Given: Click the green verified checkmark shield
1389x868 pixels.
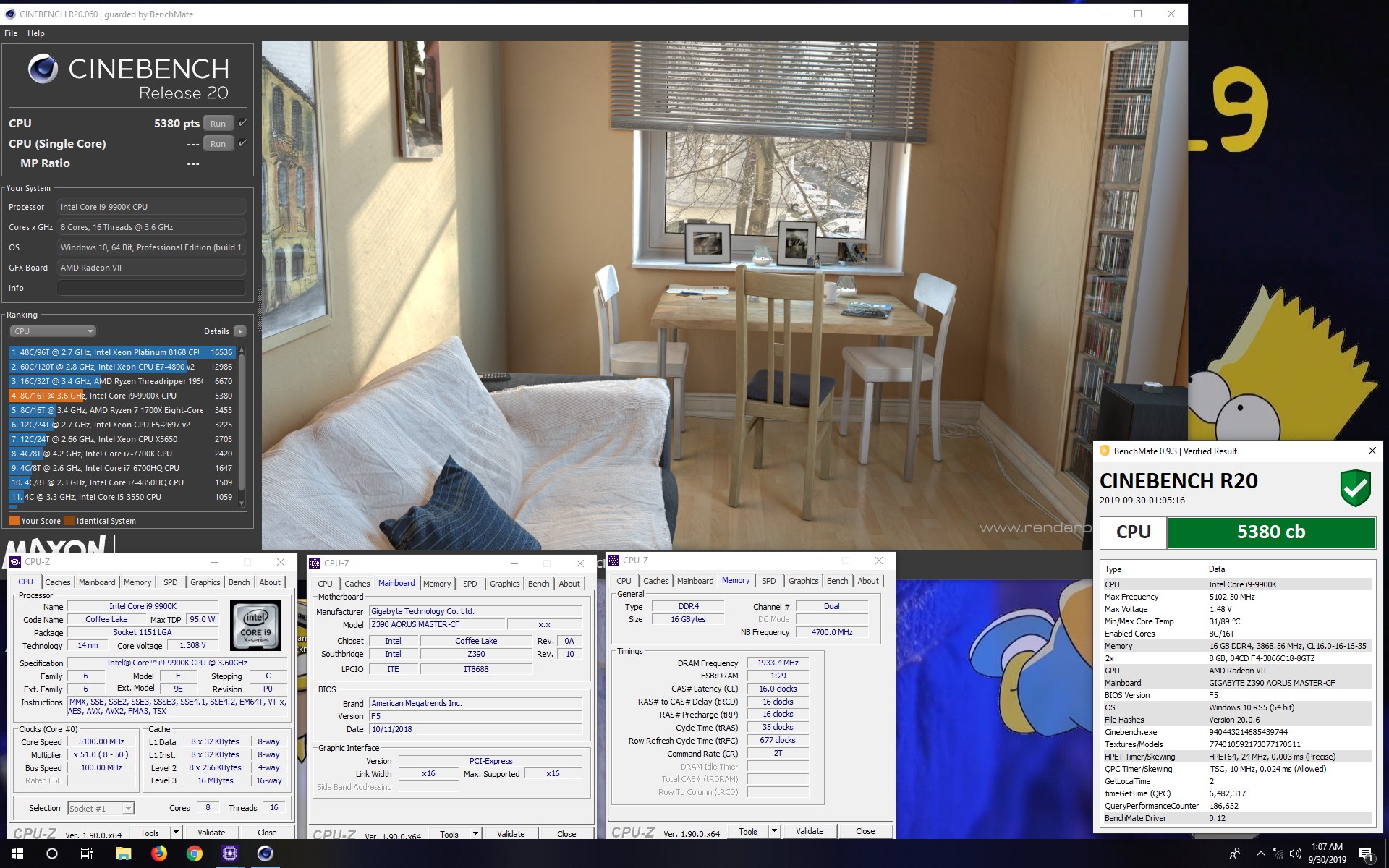Looking at the screenshot, I should click(1355, 488).
